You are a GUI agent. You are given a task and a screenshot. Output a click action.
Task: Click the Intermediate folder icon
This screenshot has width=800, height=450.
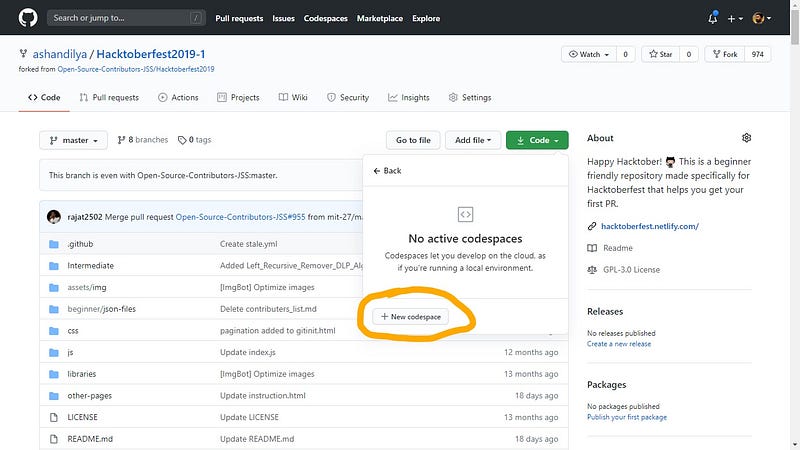[54, 265]
